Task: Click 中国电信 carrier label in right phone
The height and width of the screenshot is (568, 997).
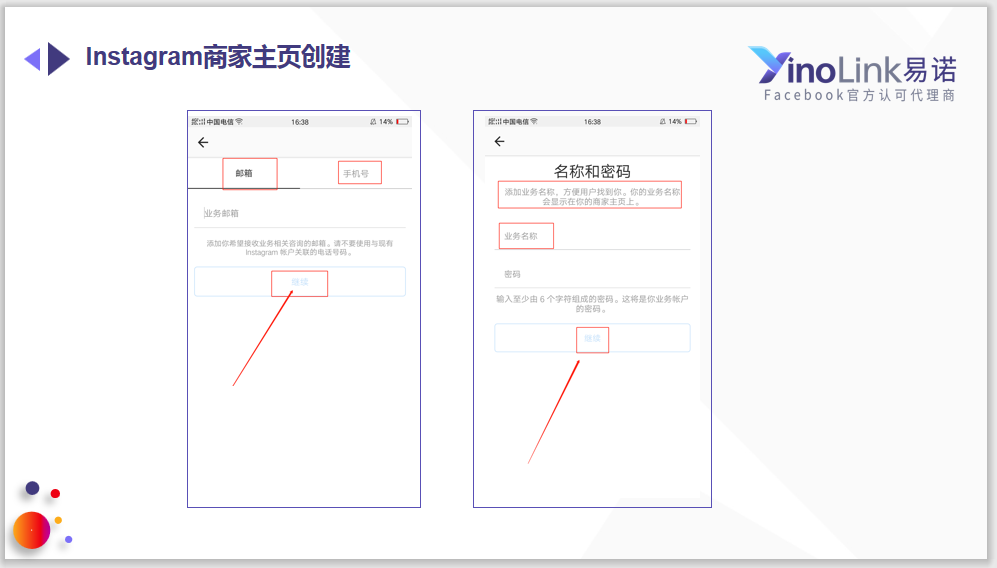Action: (515, 121)
